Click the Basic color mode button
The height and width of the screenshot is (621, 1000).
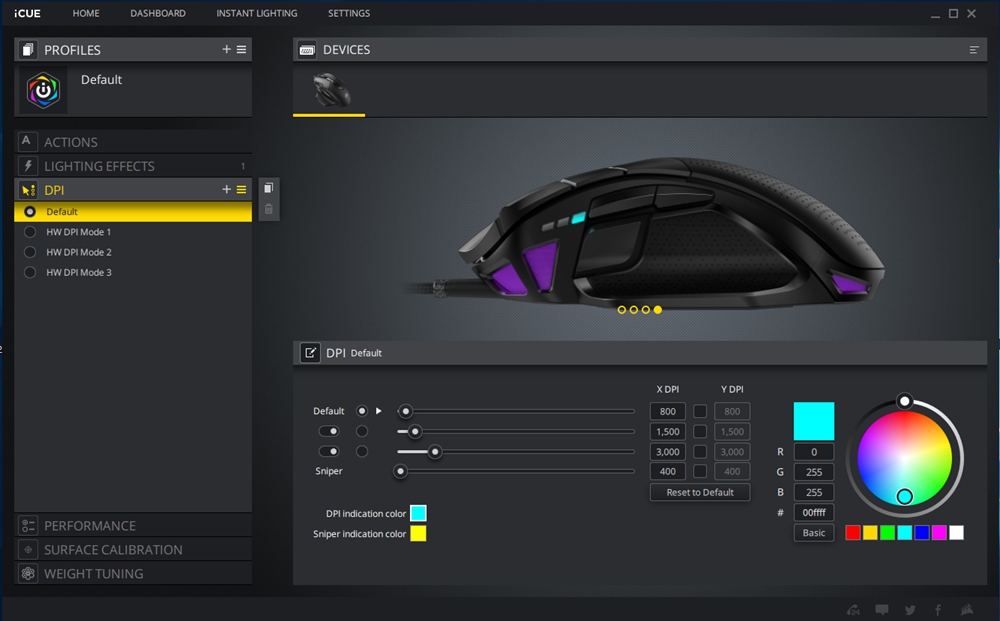point(814,533)
